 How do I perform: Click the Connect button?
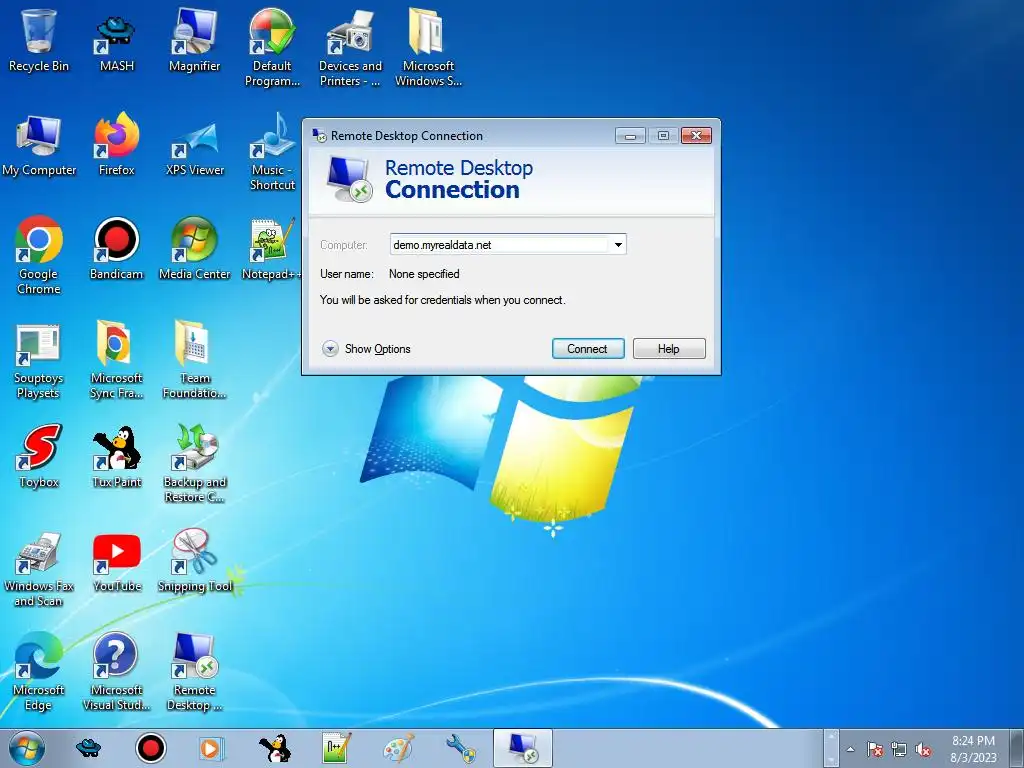point(588,349)
